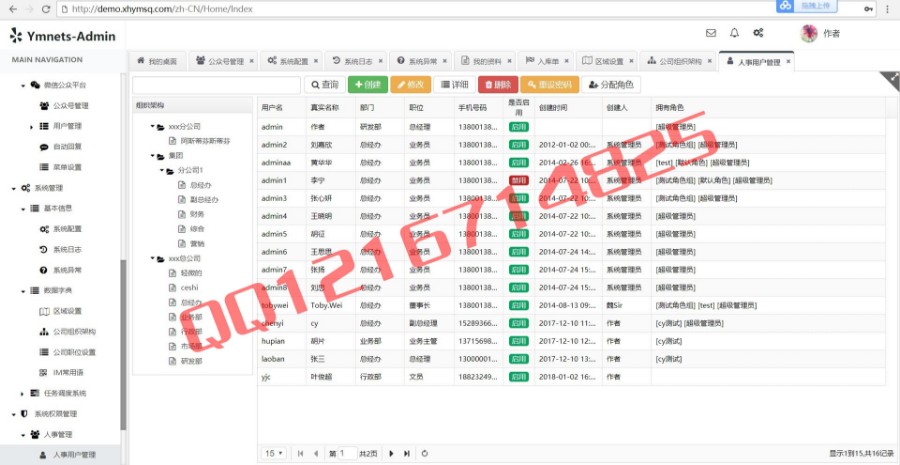Click the 重设密码 button

pyautogui.click(x=550, y=85)
